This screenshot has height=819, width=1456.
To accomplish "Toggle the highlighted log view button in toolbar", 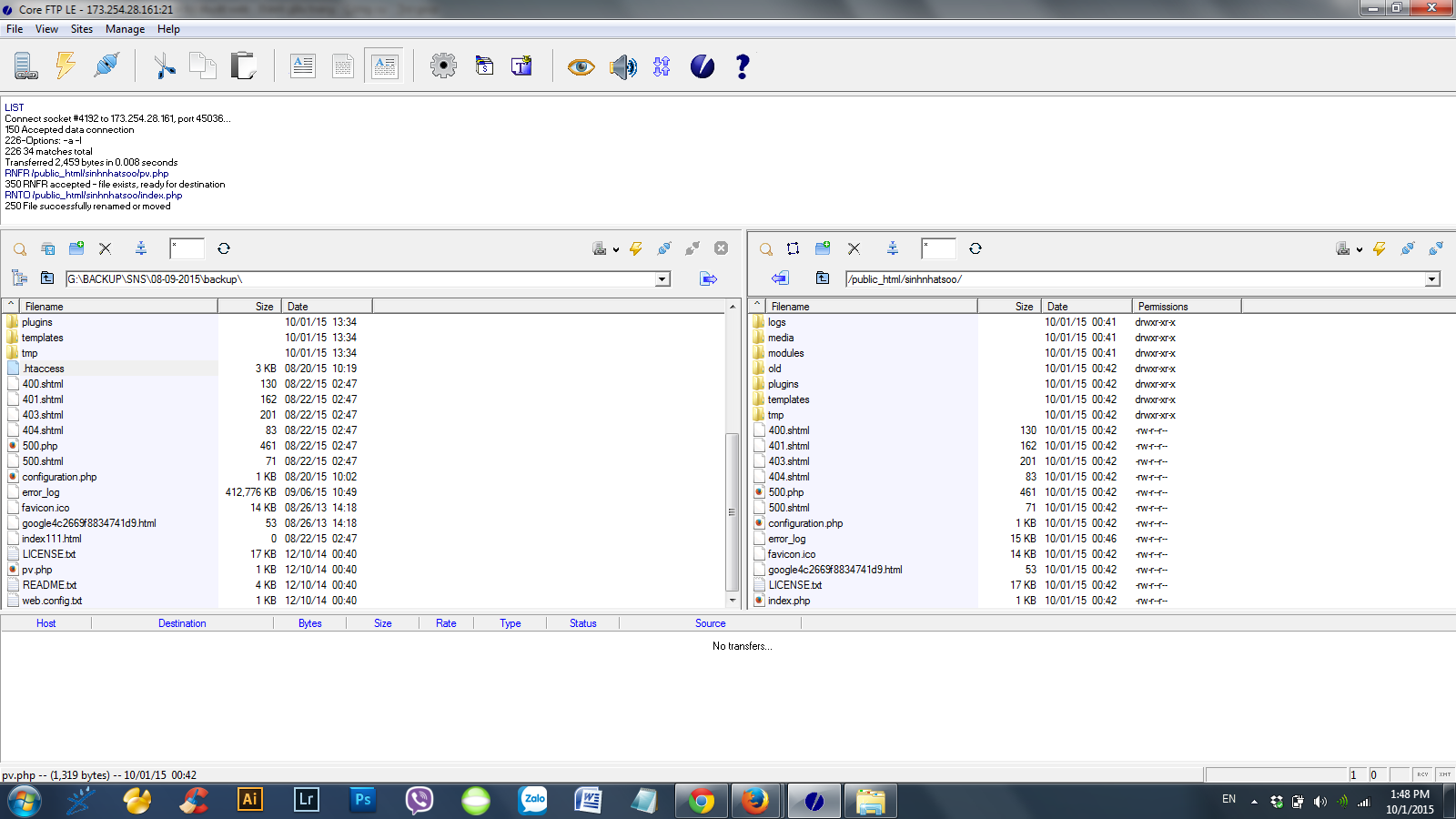I will click(384, 66).
